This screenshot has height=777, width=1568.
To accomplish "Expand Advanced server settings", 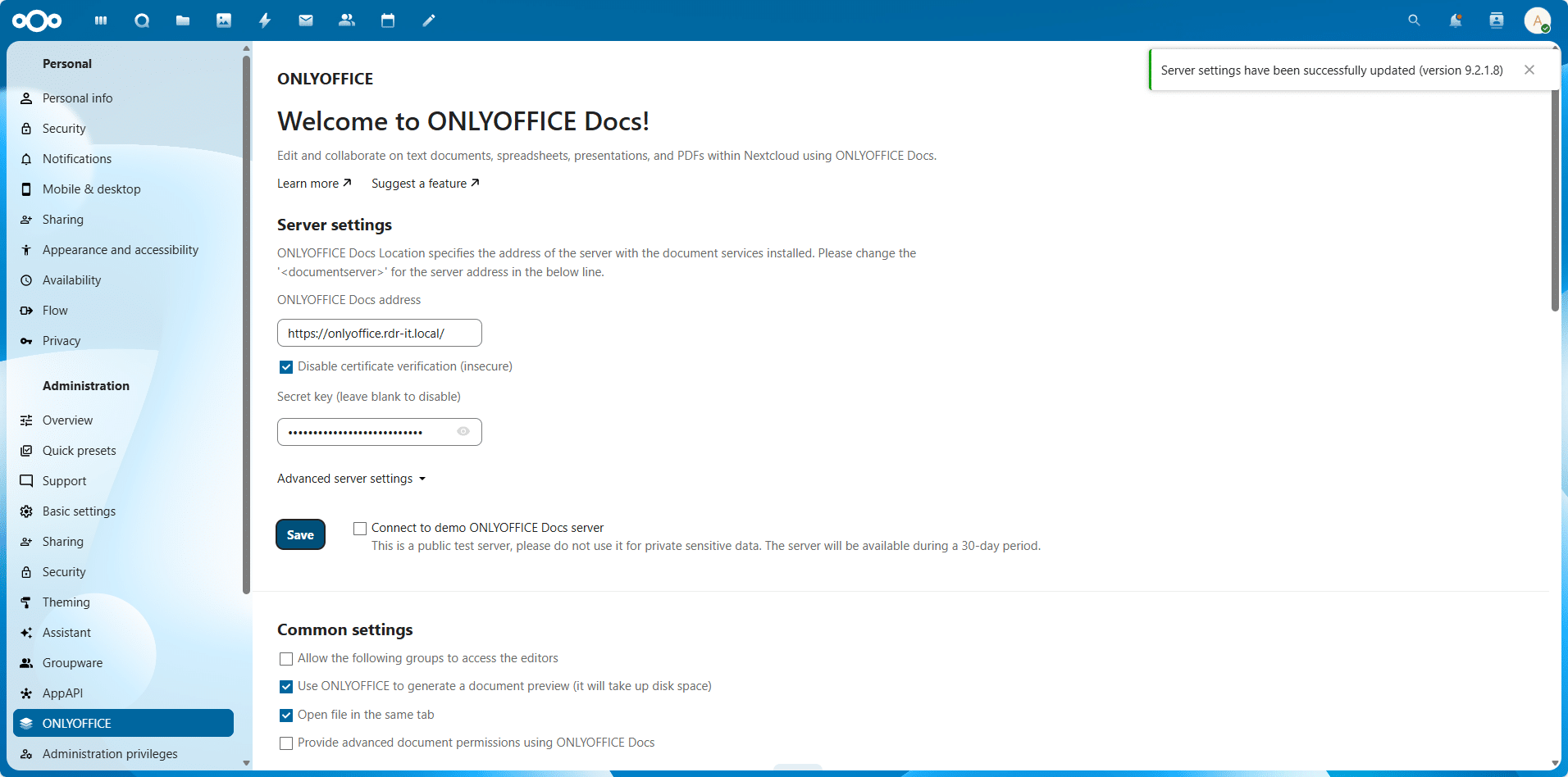I will (x=351, y=479).
